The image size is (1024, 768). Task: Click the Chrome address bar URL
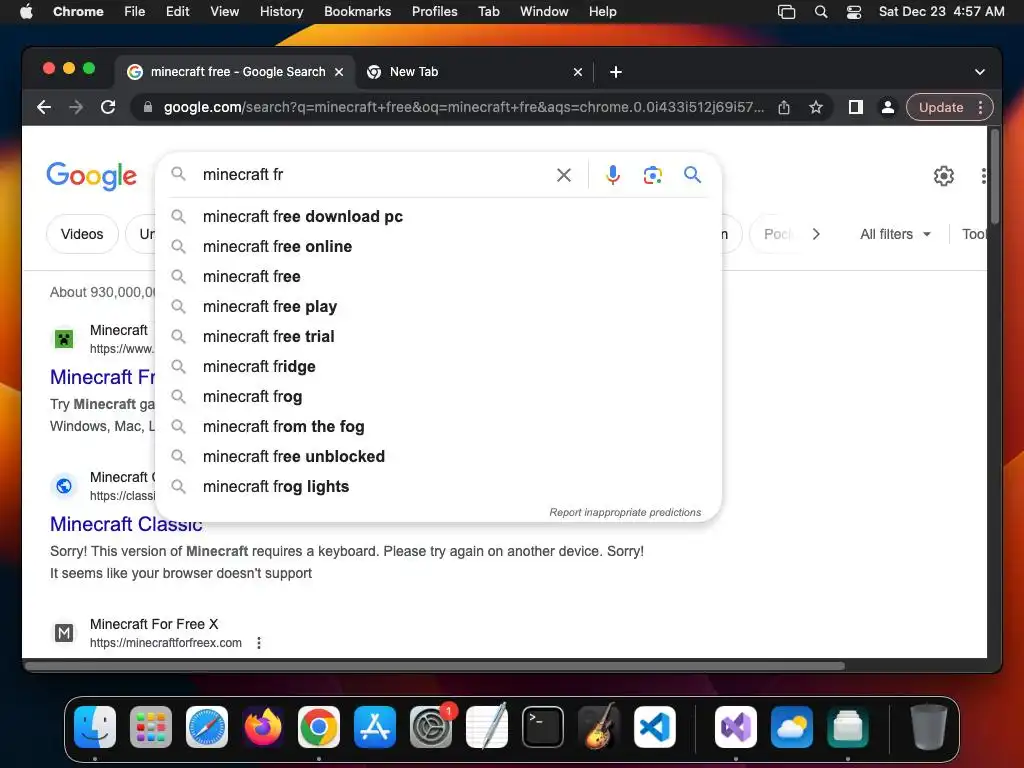(x=464, y=107)
